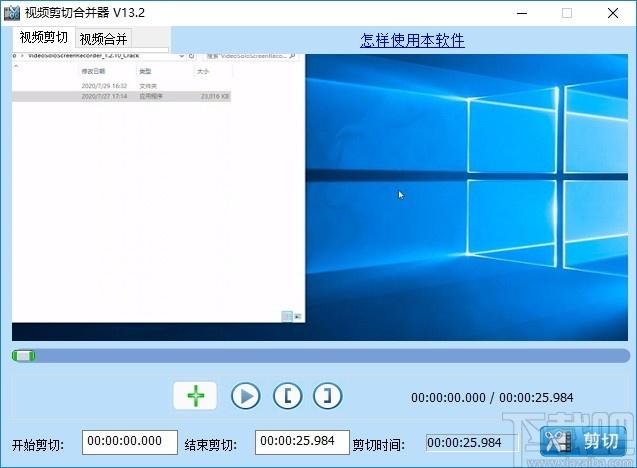Click the 开始剪切 label
Screen dimensions: 637x468
38,445
